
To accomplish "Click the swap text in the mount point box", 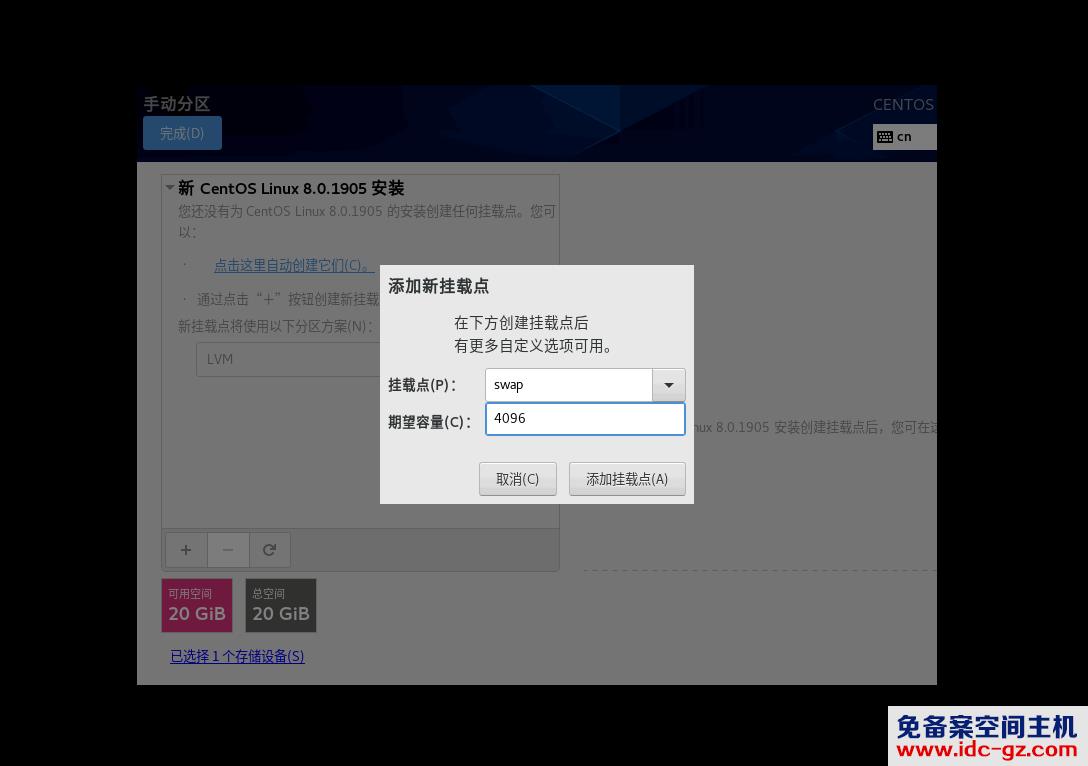I will click(510, 384).
